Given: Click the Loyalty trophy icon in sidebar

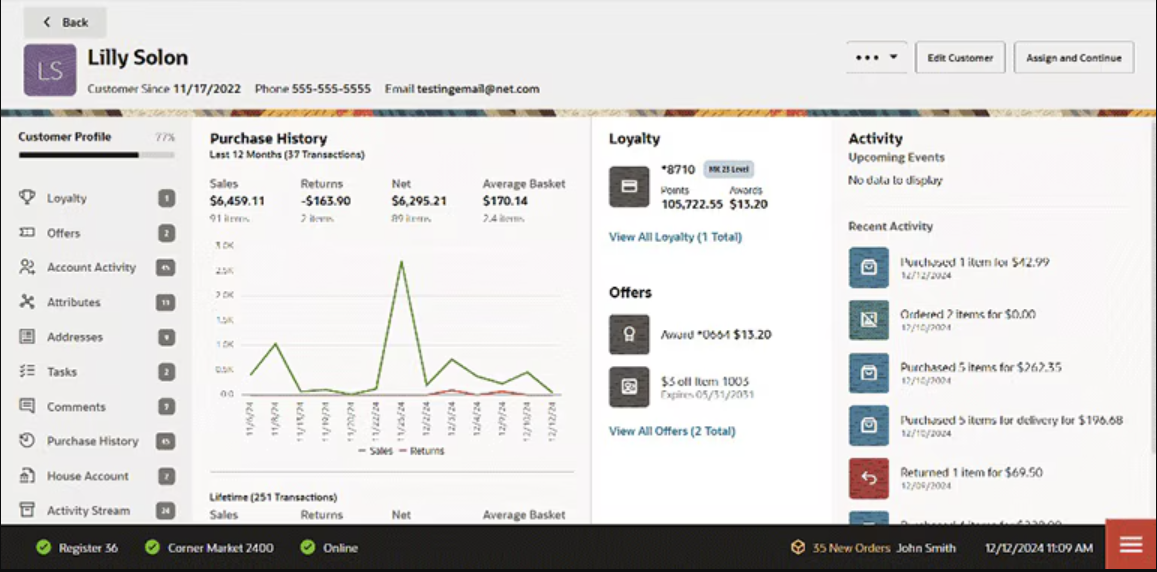Looking at the screenshot, I should pyautogui.click(x=28, y=198).
